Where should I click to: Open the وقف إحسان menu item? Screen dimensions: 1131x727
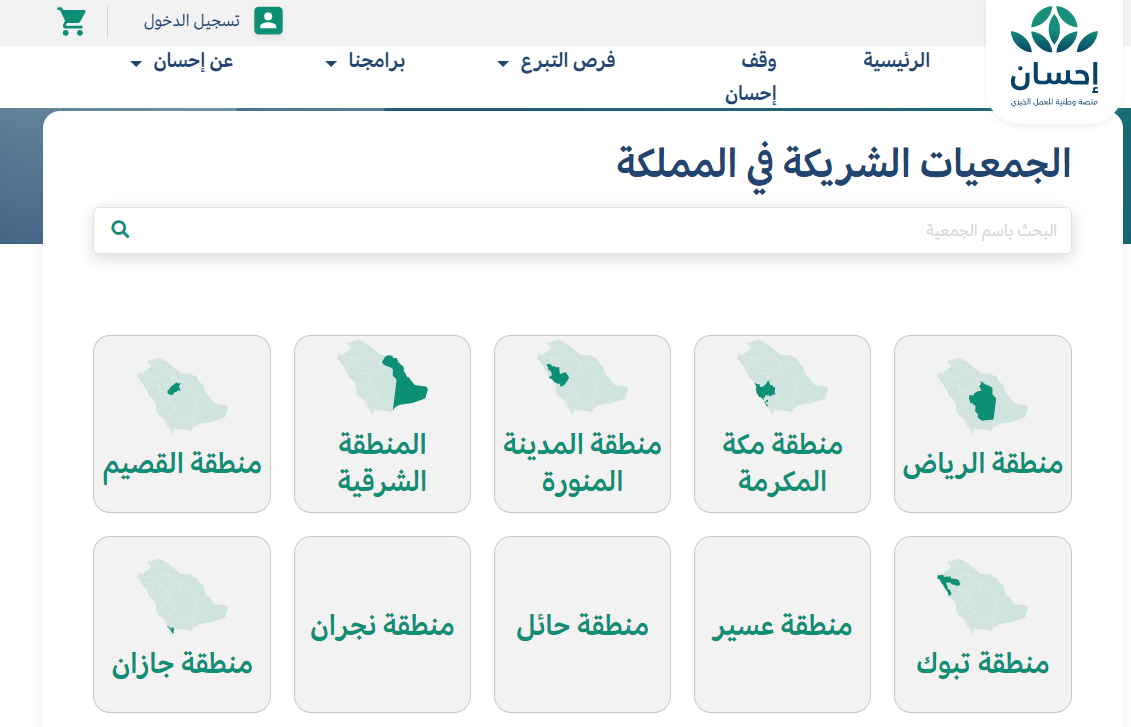tap(752, 78)
